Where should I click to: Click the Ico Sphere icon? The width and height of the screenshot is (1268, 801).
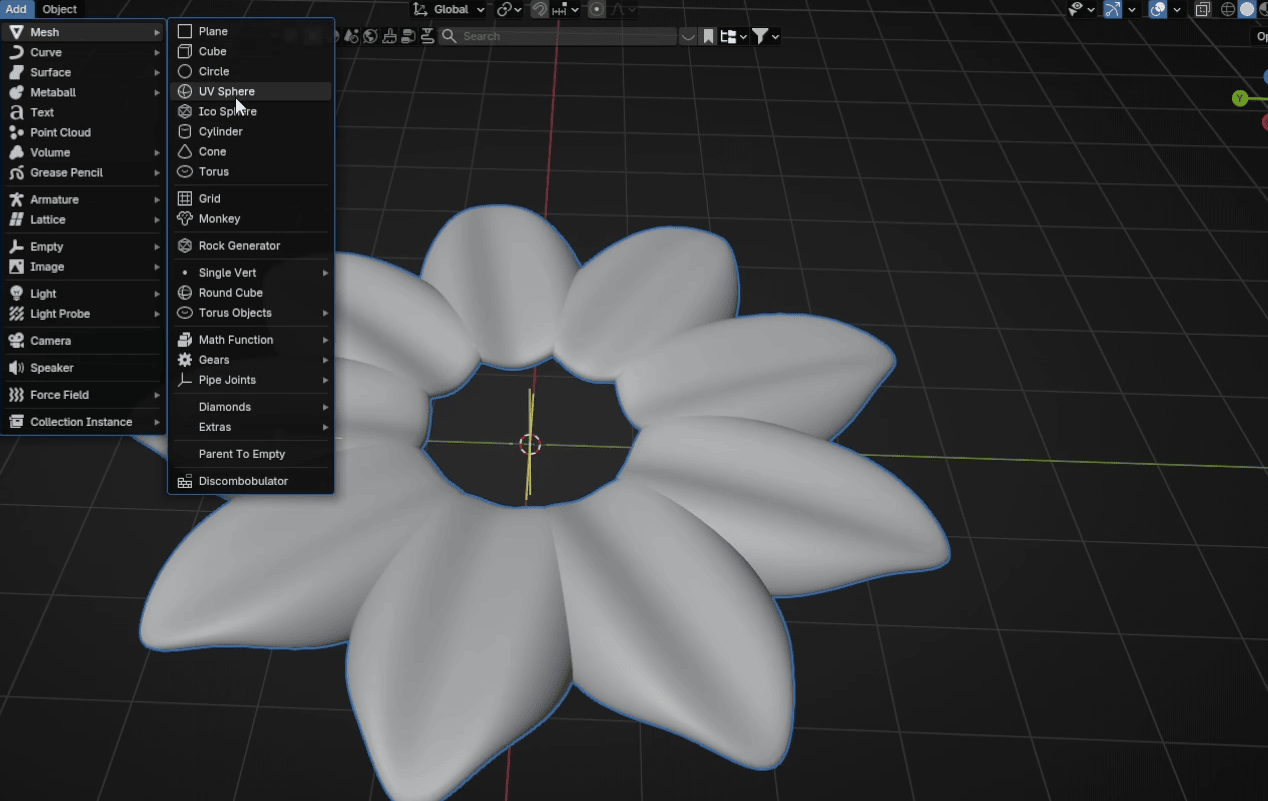(x=185, y=112)
